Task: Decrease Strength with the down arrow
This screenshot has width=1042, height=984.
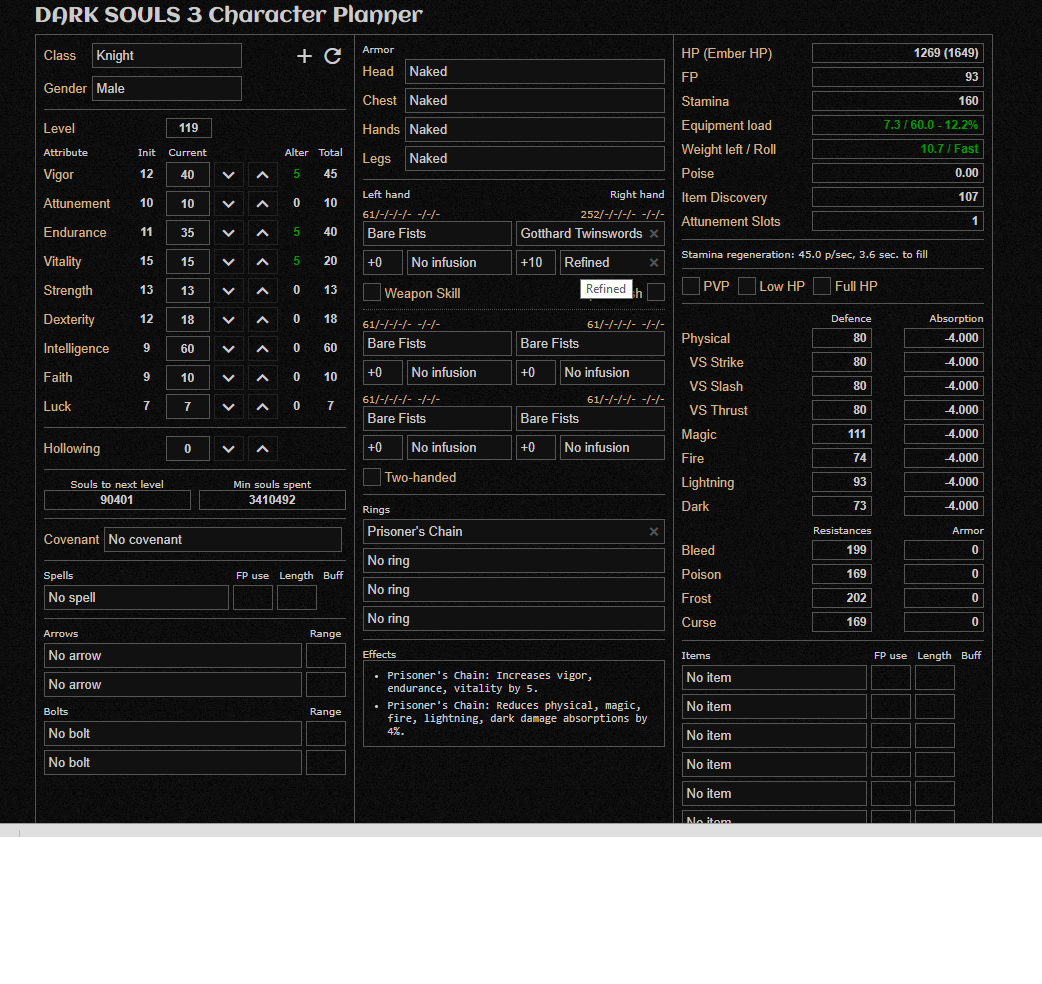Action: [229, 290]
